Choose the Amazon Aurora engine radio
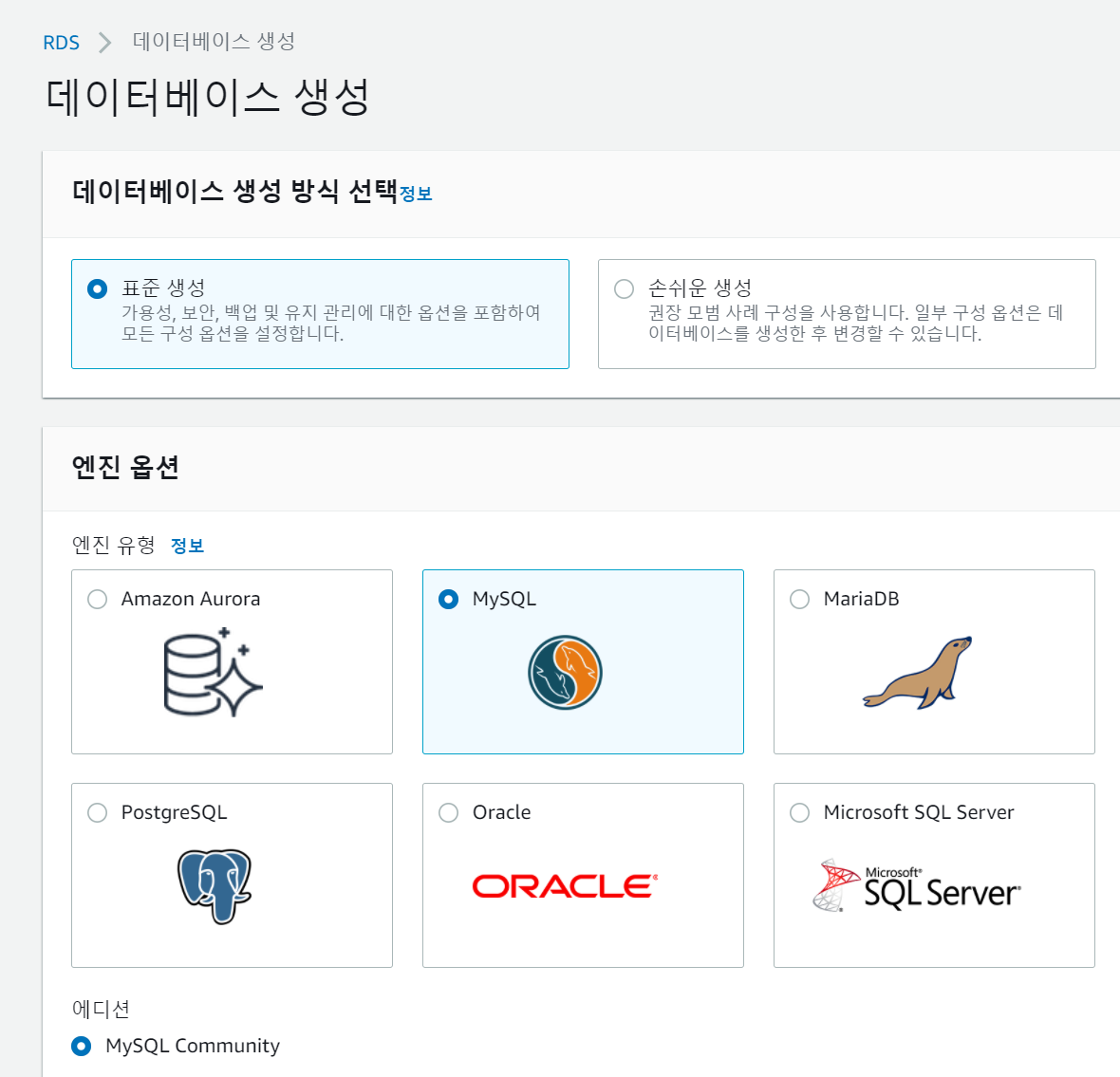 pyautogui.click(x=97, y=599)
